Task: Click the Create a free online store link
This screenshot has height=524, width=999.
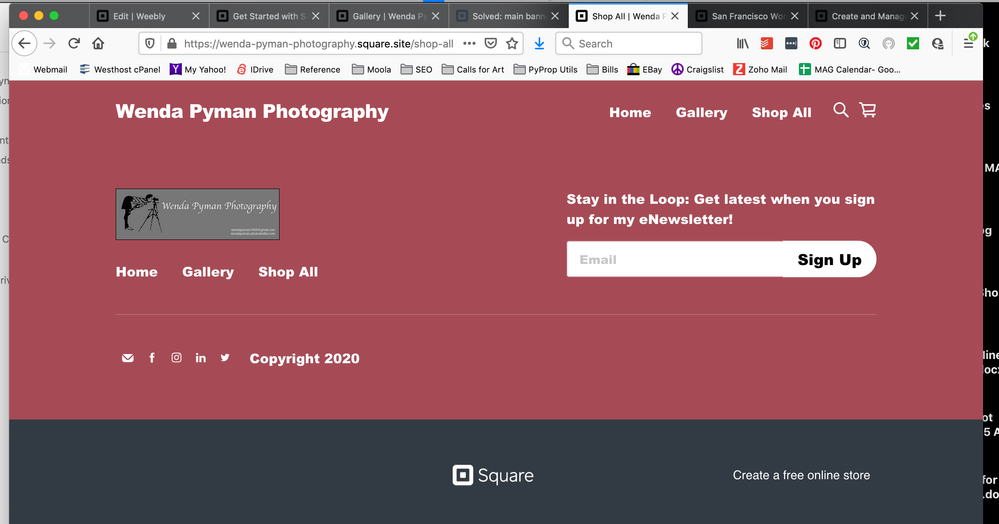Action: pos(801,475)
